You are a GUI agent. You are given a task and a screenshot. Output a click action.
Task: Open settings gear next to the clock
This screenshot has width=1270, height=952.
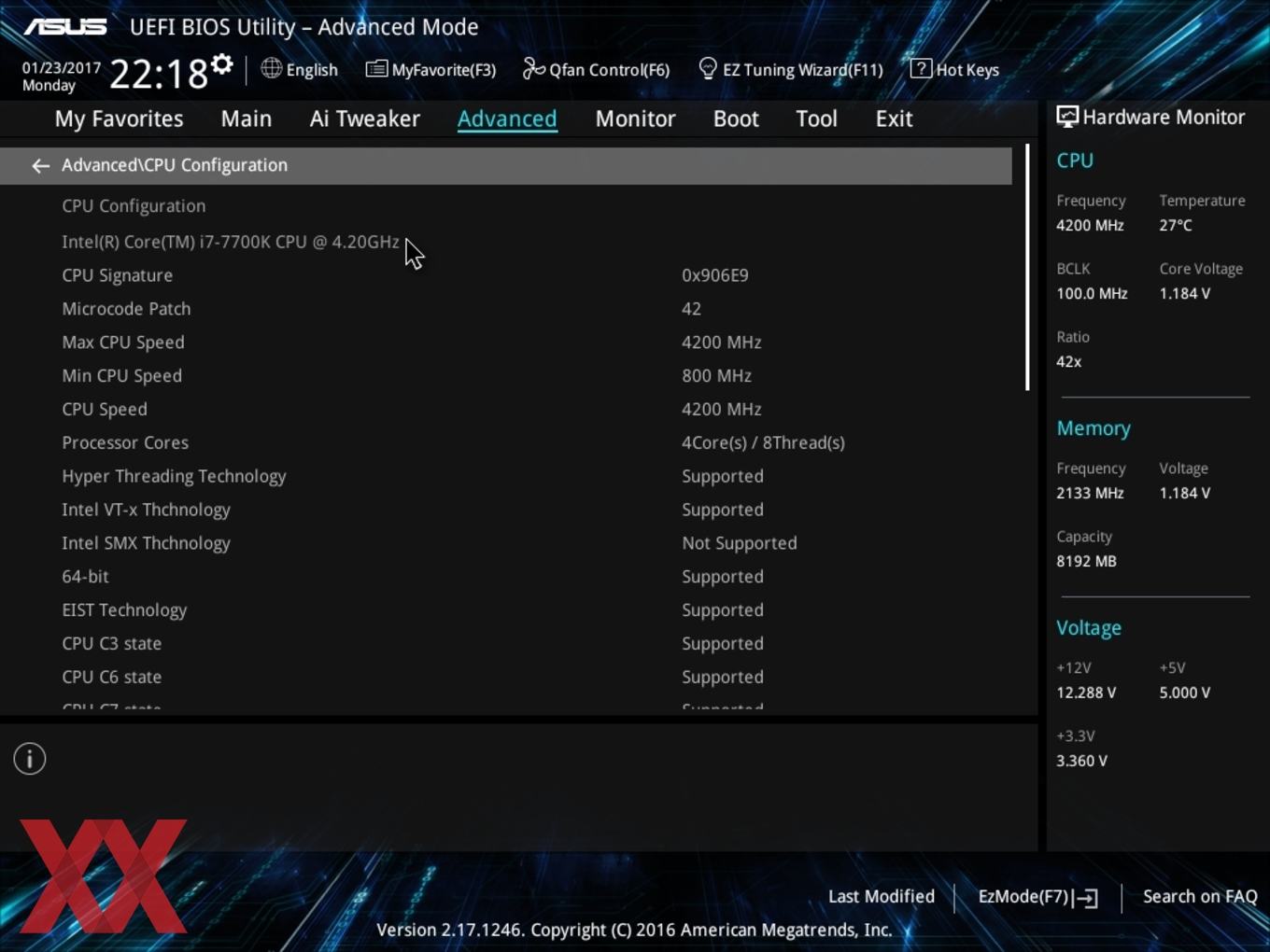point(221,64)
